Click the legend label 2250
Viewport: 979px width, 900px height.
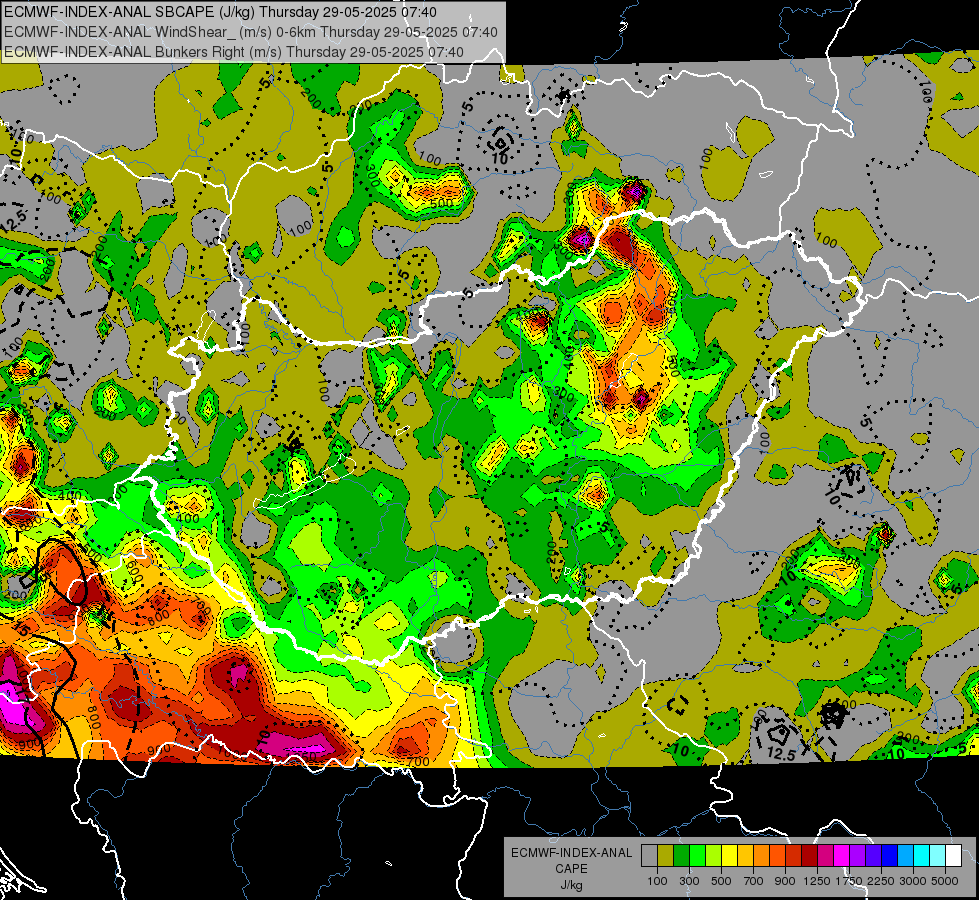[x=881, y=881]
